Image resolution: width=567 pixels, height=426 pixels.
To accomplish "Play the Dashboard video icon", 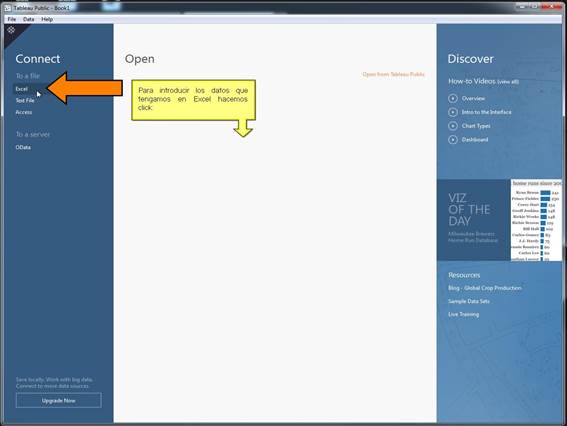I will [453, 140].
